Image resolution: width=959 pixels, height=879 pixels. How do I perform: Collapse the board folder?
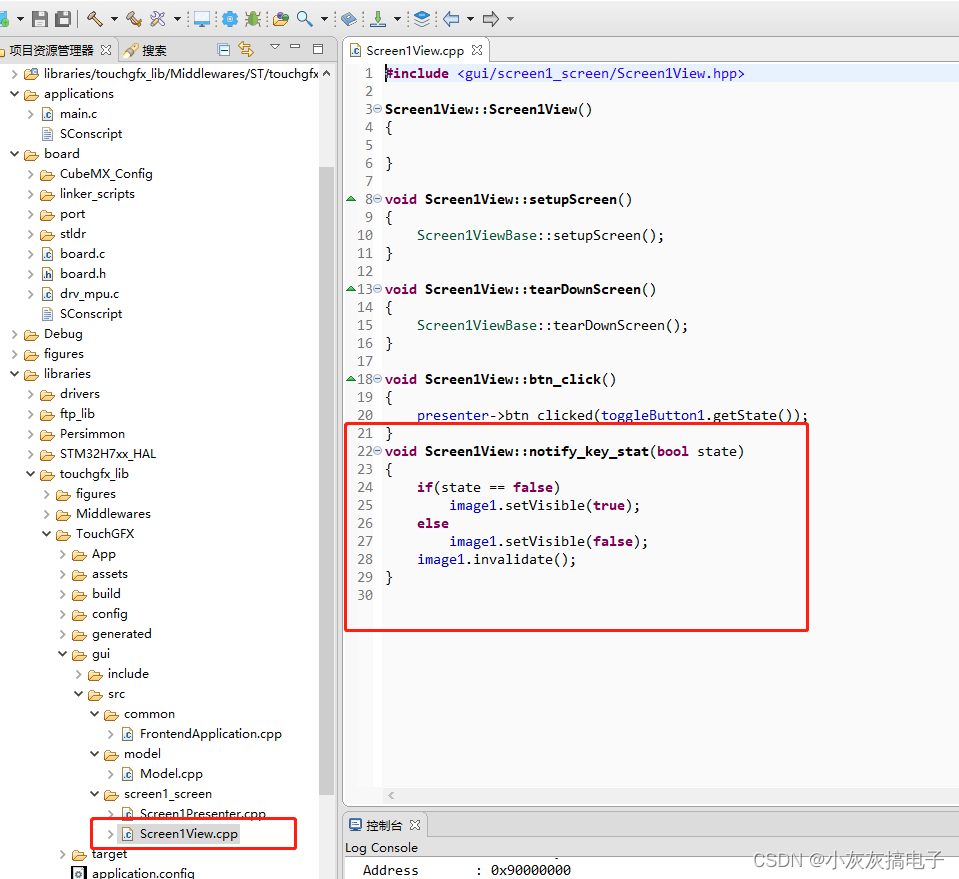[x=13, y=153]
